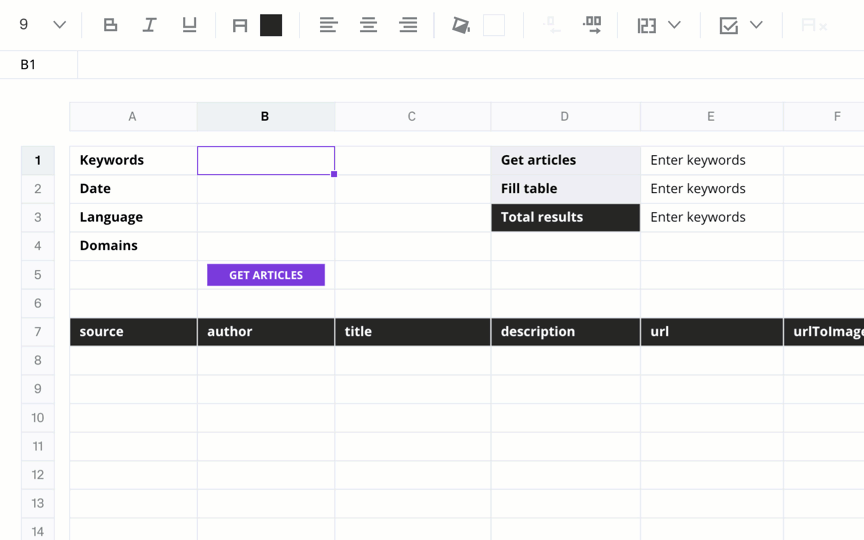Viewport: 864px width, 540px height.
Task: Click the title table header
Action: pos(412,332)
